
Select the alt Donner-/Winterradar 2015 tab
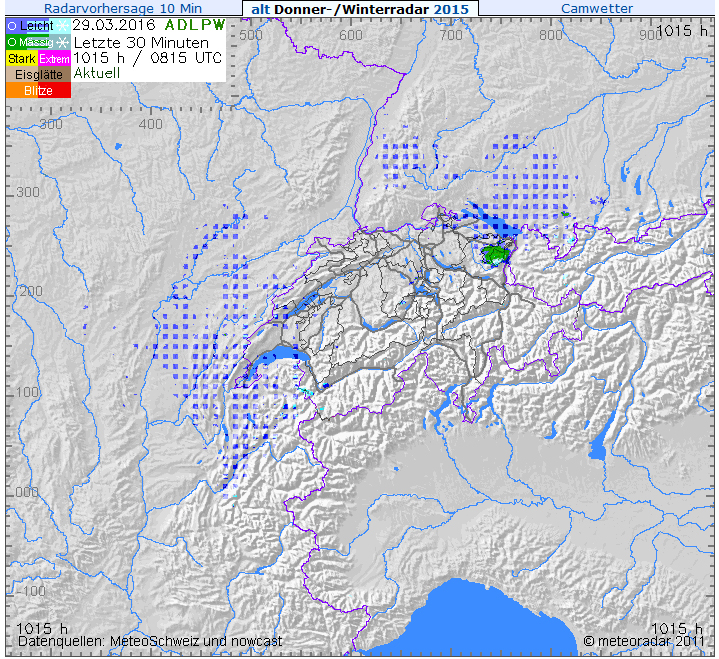(x=360, y=9)
